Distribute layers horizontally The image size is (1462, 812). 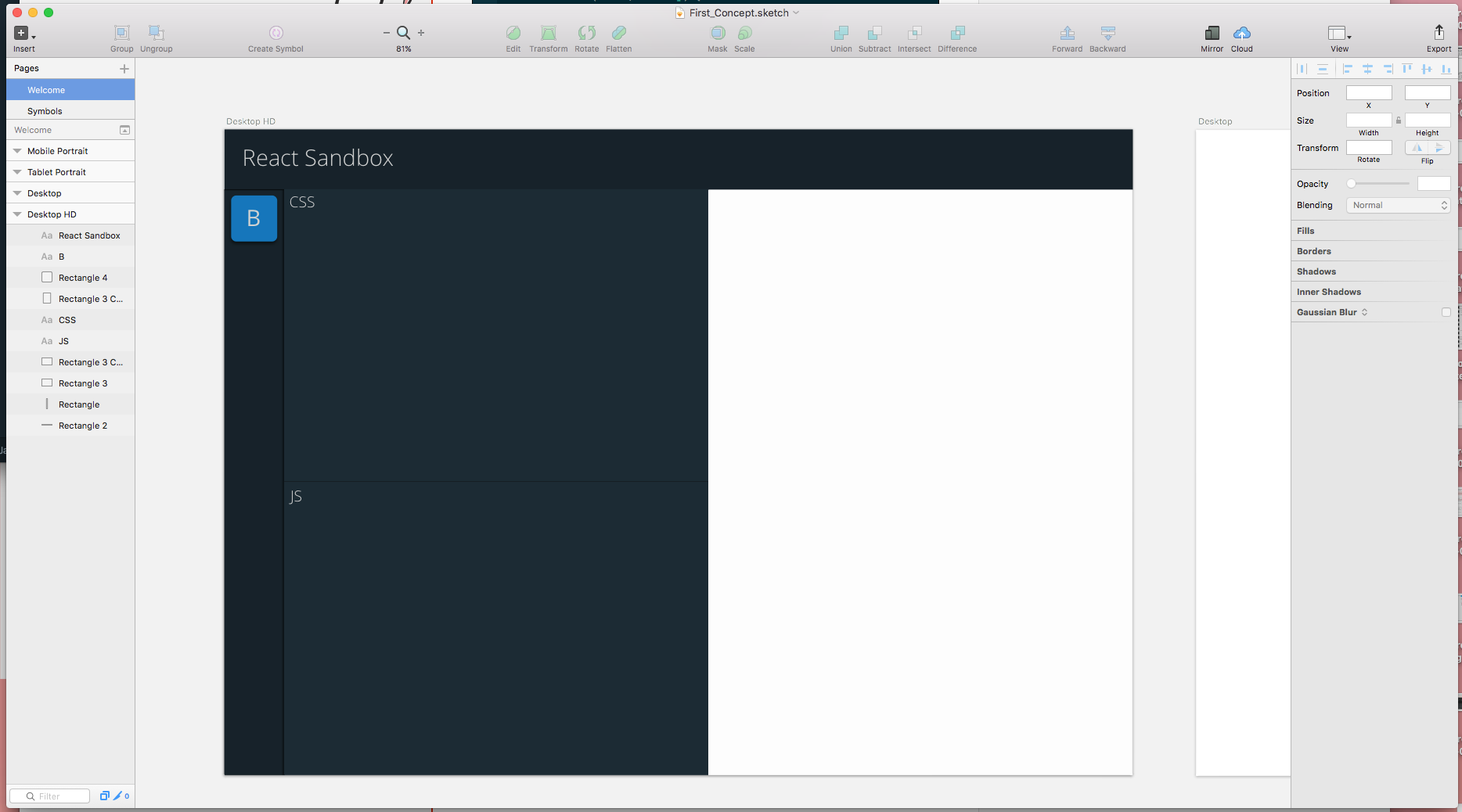(1302, 69)
